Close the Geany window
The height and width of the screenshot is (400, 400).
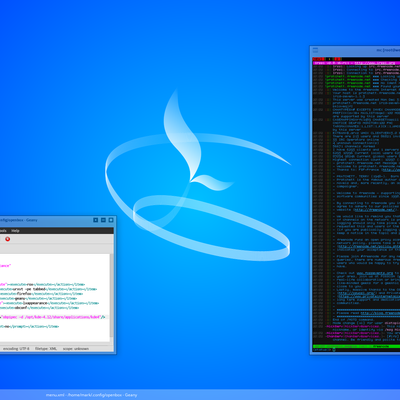click(x=111, y=220)
